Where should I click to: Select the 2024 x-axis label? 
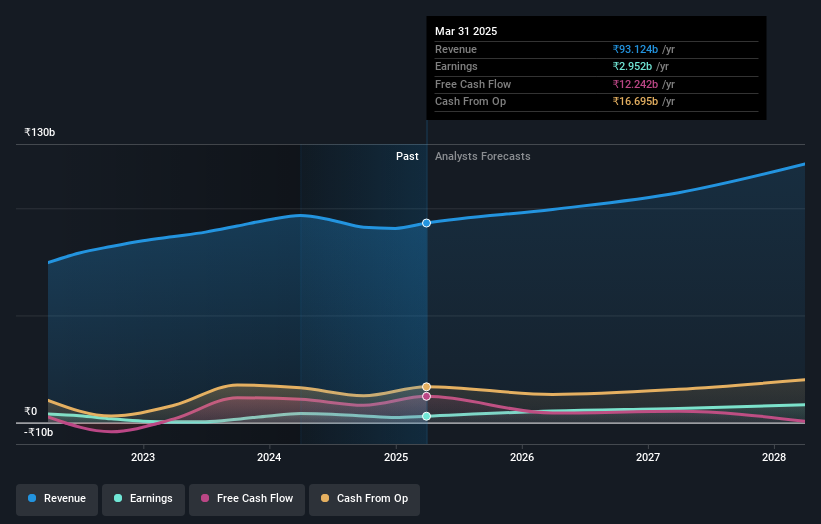[x=269, y=457]
